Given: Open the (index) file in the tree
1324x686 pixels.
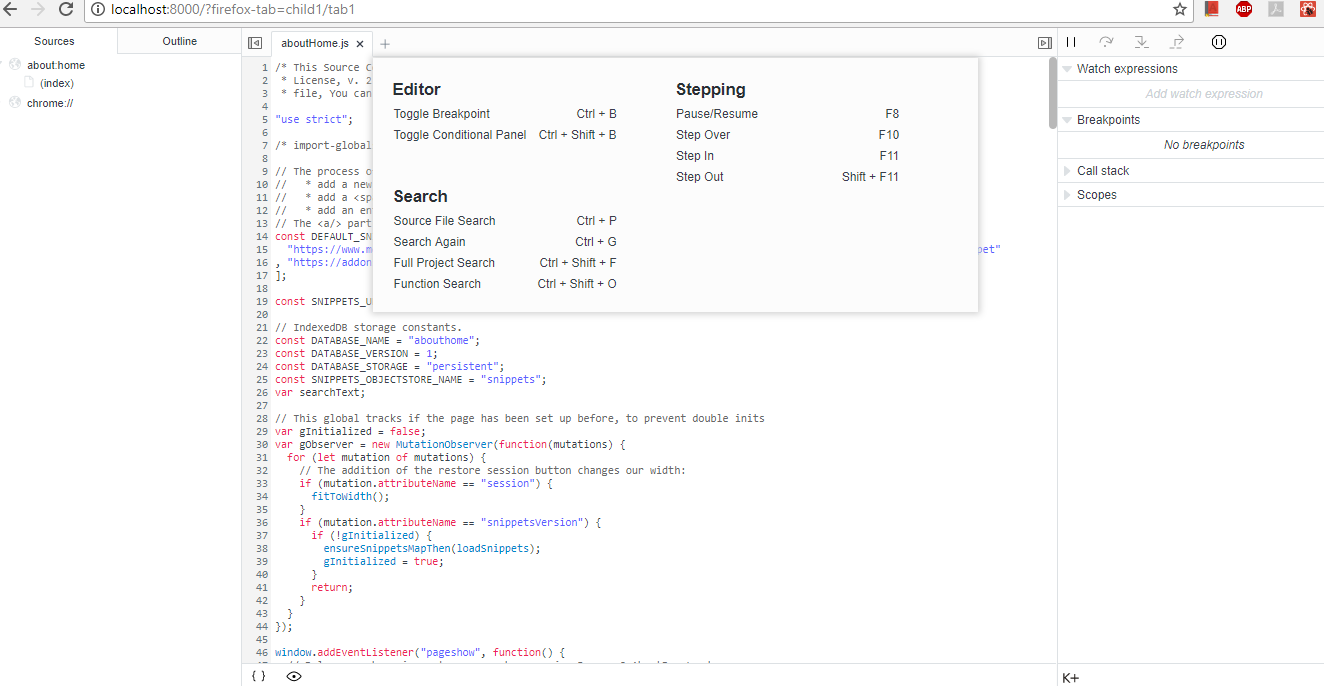Looking at the screenshot, I should 57,83.
